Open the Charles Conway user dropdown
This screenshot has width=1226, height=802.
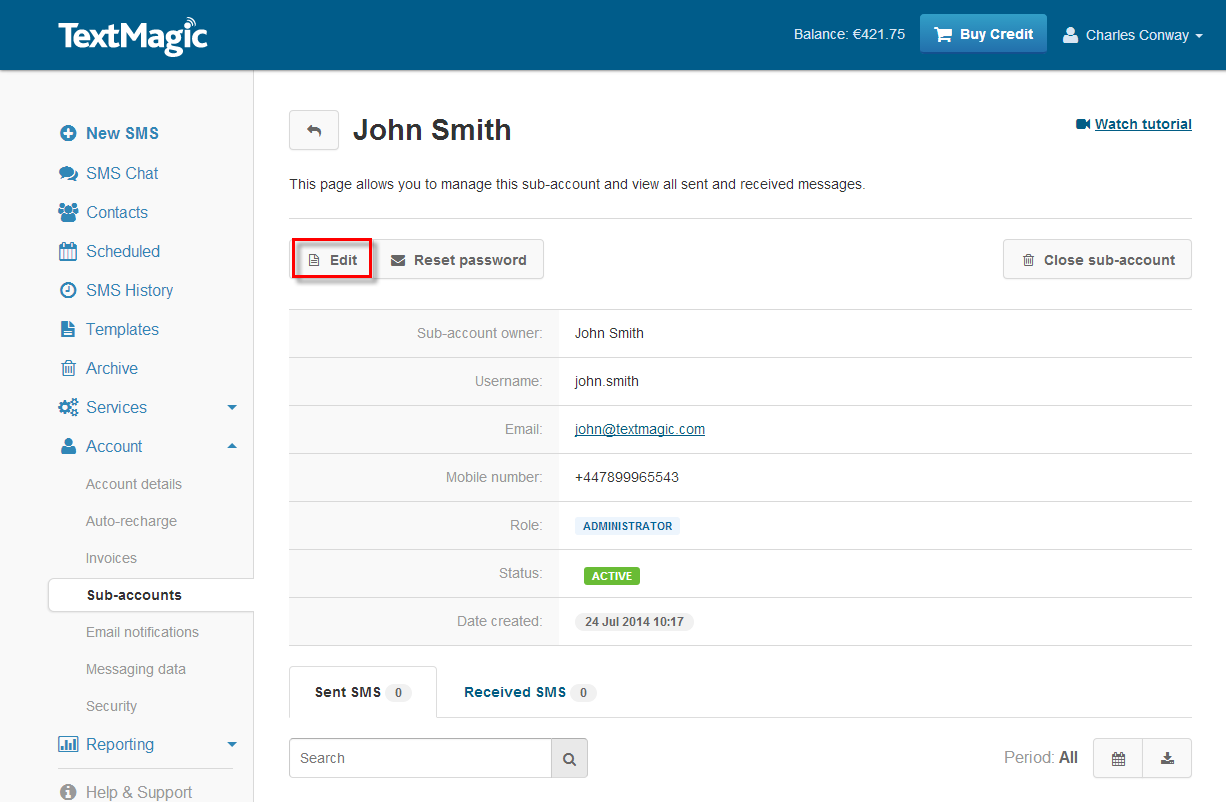point(1133,35)
